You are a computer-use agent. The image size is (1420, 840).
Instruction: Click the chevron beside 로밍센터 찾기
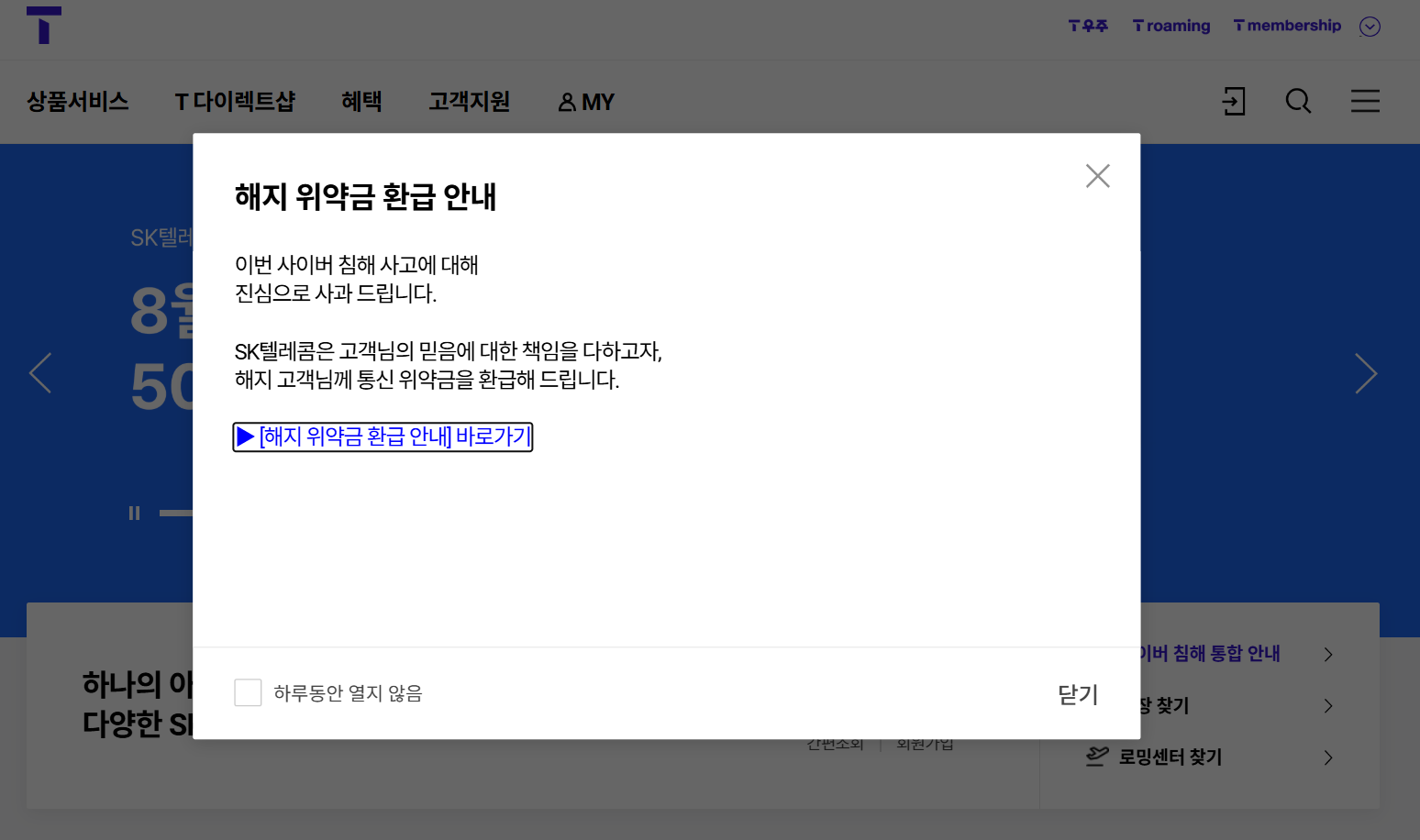click(x=1328, y=757)
